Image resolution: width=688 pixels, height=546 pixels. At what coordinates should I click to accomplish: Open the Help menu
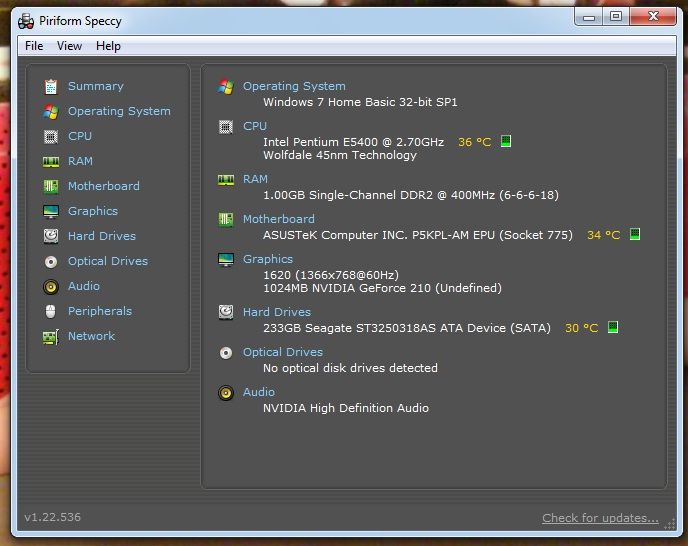(108, 46)
